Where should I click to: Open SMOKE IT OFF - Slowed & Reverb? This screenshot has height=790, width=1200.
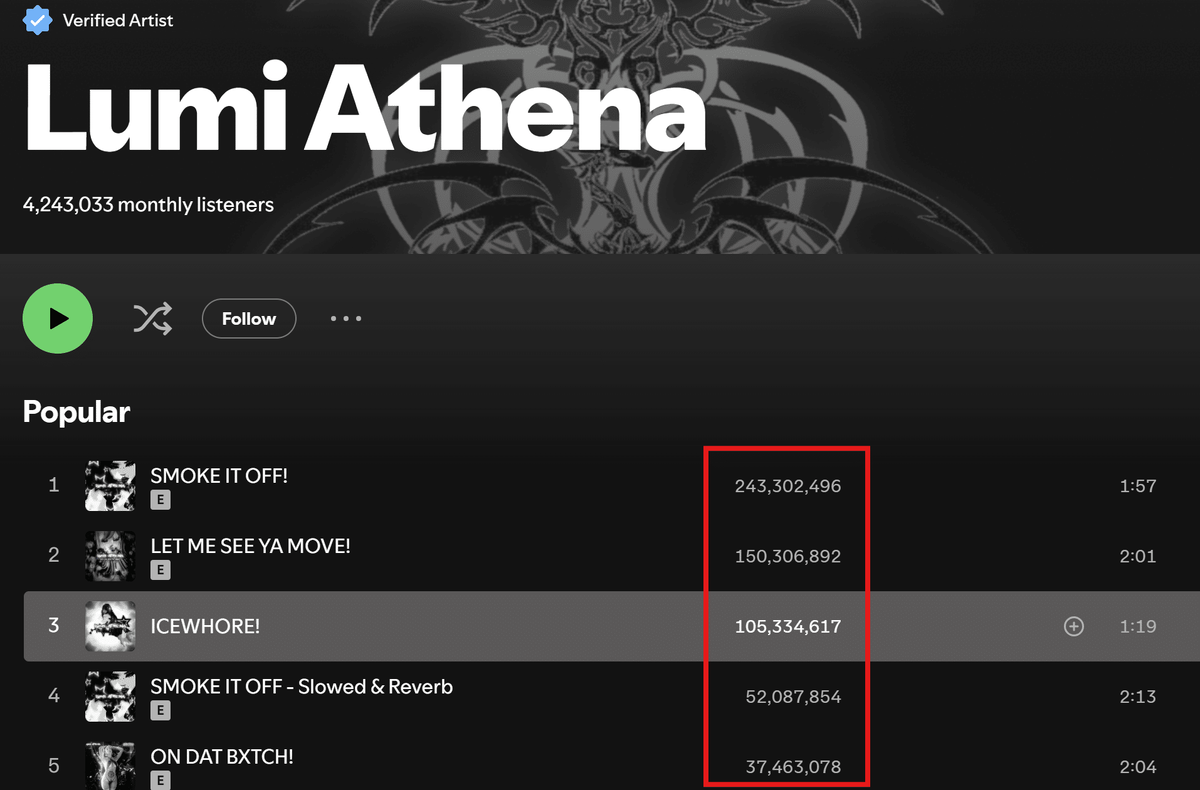(301, 687)
